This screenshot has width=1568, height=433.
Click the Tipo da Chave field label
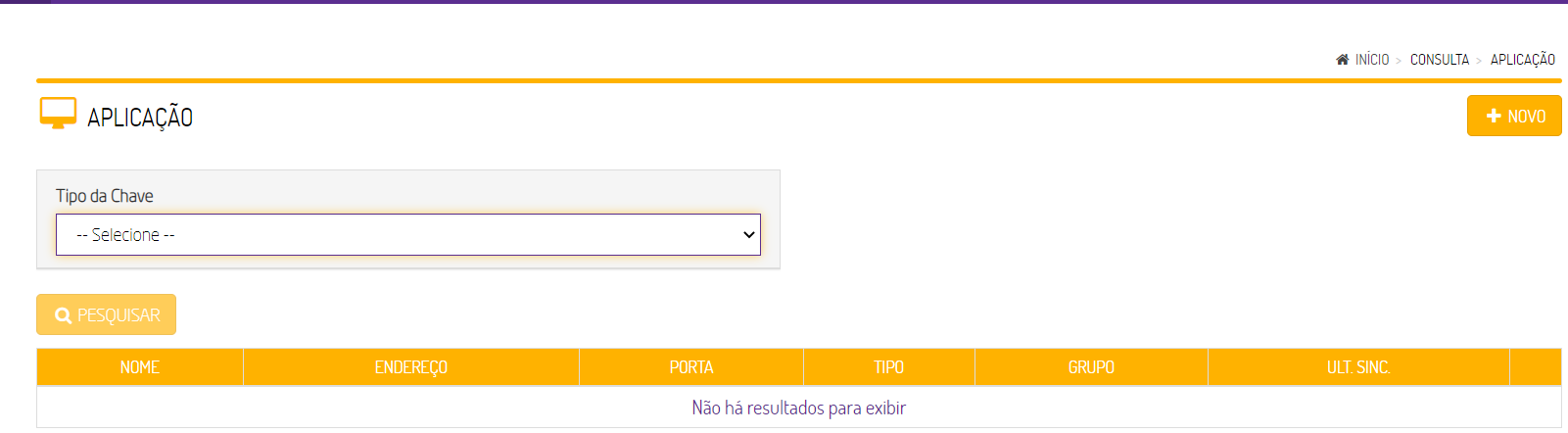tap(105, 196)
